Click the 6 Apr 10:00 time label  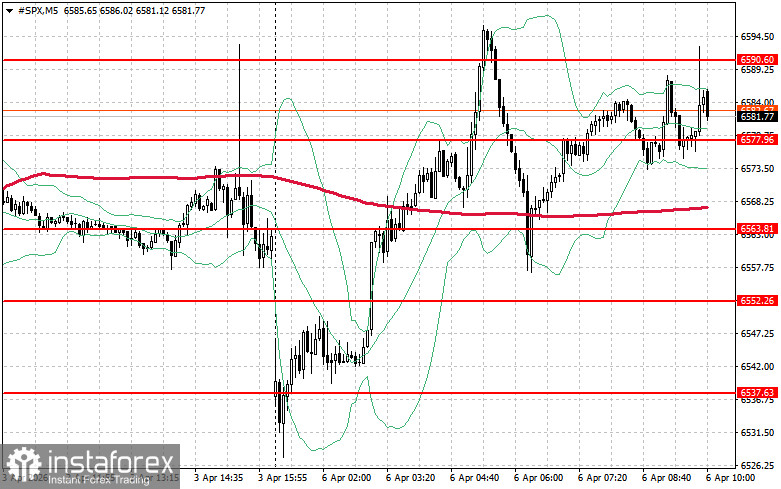click(730, 478)
